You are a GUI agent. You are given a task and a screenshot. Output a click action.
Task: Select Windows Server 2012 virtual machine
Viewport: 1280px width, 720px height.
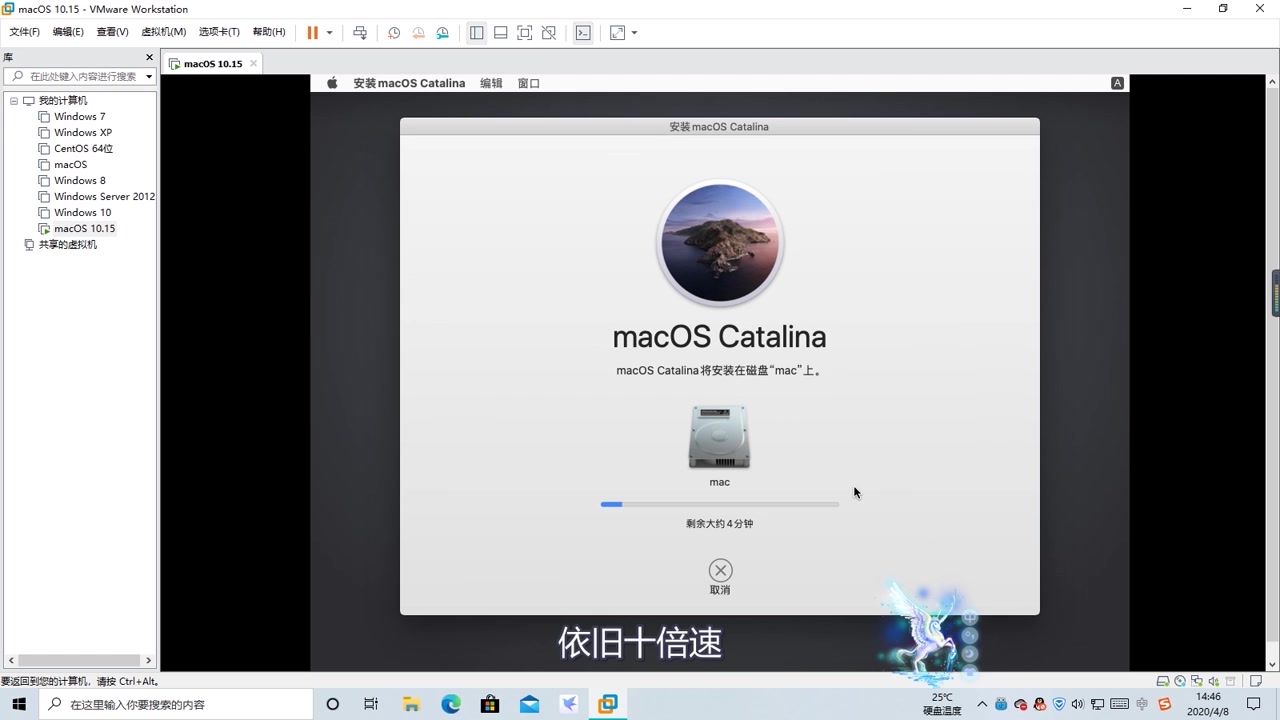(104, 197)
